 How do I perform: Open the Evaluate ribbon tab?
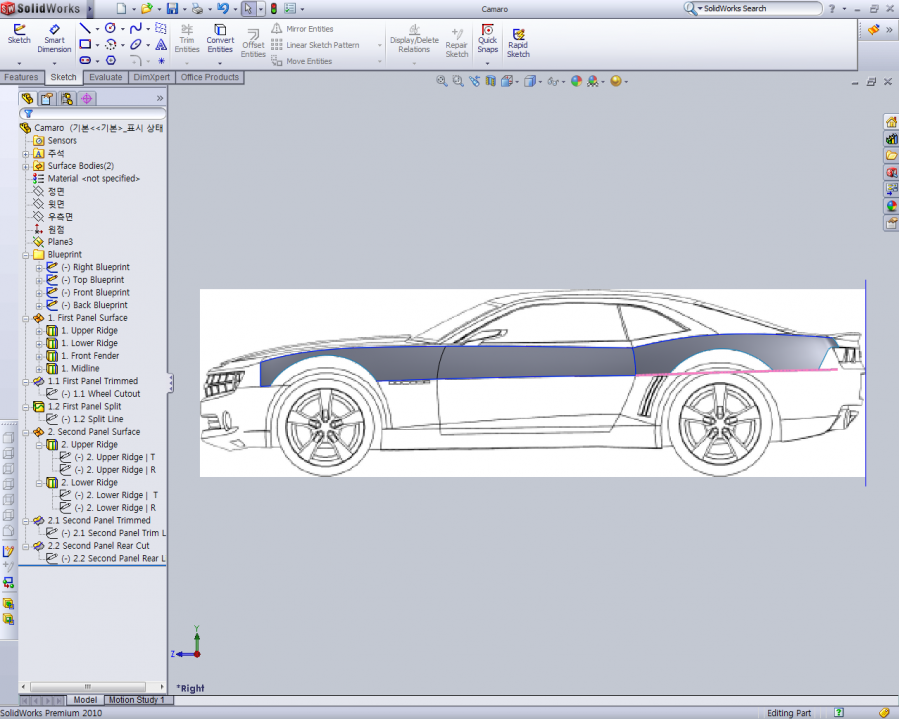tap(105, 76)
